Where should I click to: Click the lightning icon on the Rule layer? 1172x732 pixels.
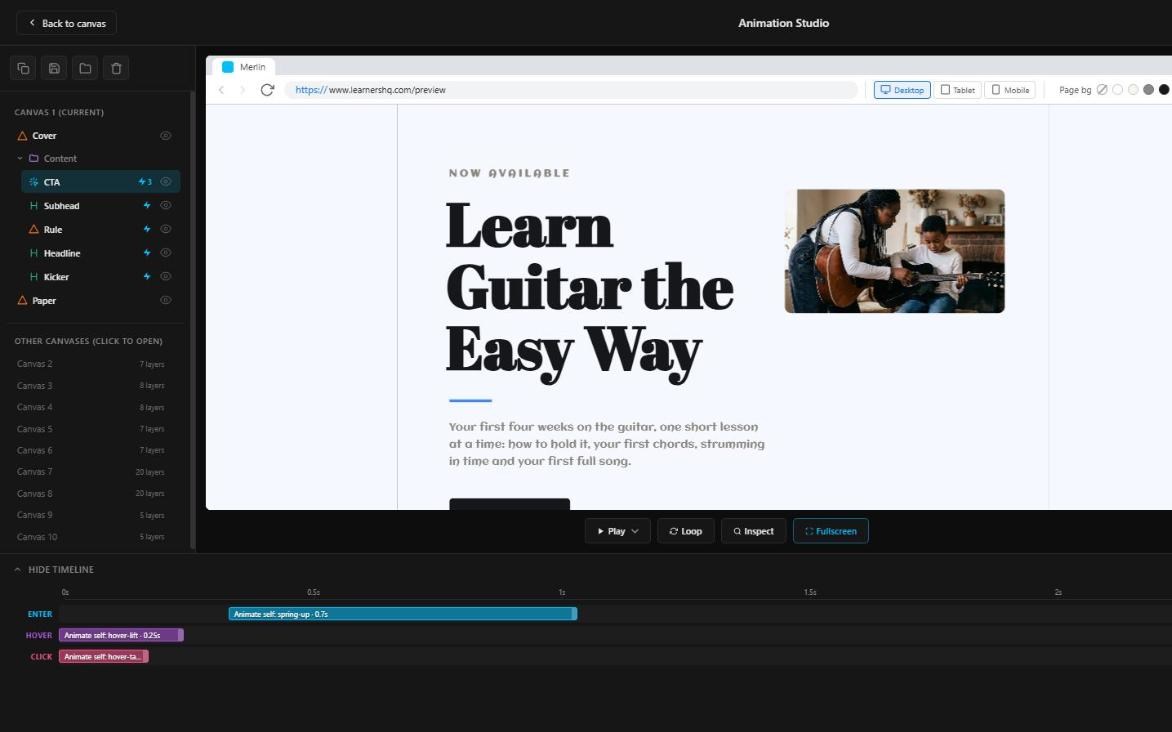coord(146,230)
